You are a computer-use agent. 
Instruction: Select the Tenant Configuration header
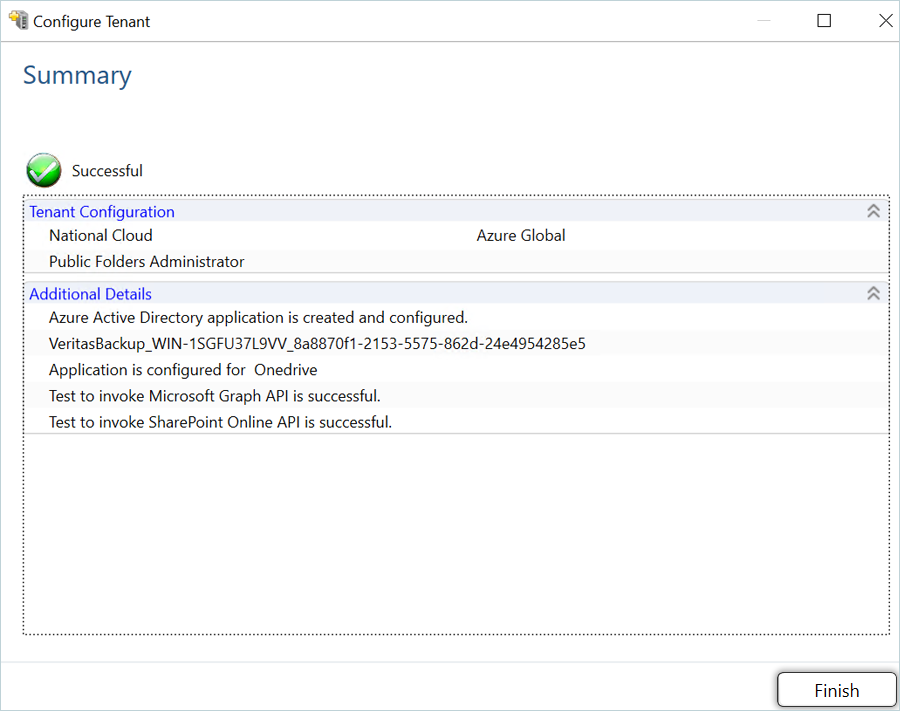(x=102, y=212)
